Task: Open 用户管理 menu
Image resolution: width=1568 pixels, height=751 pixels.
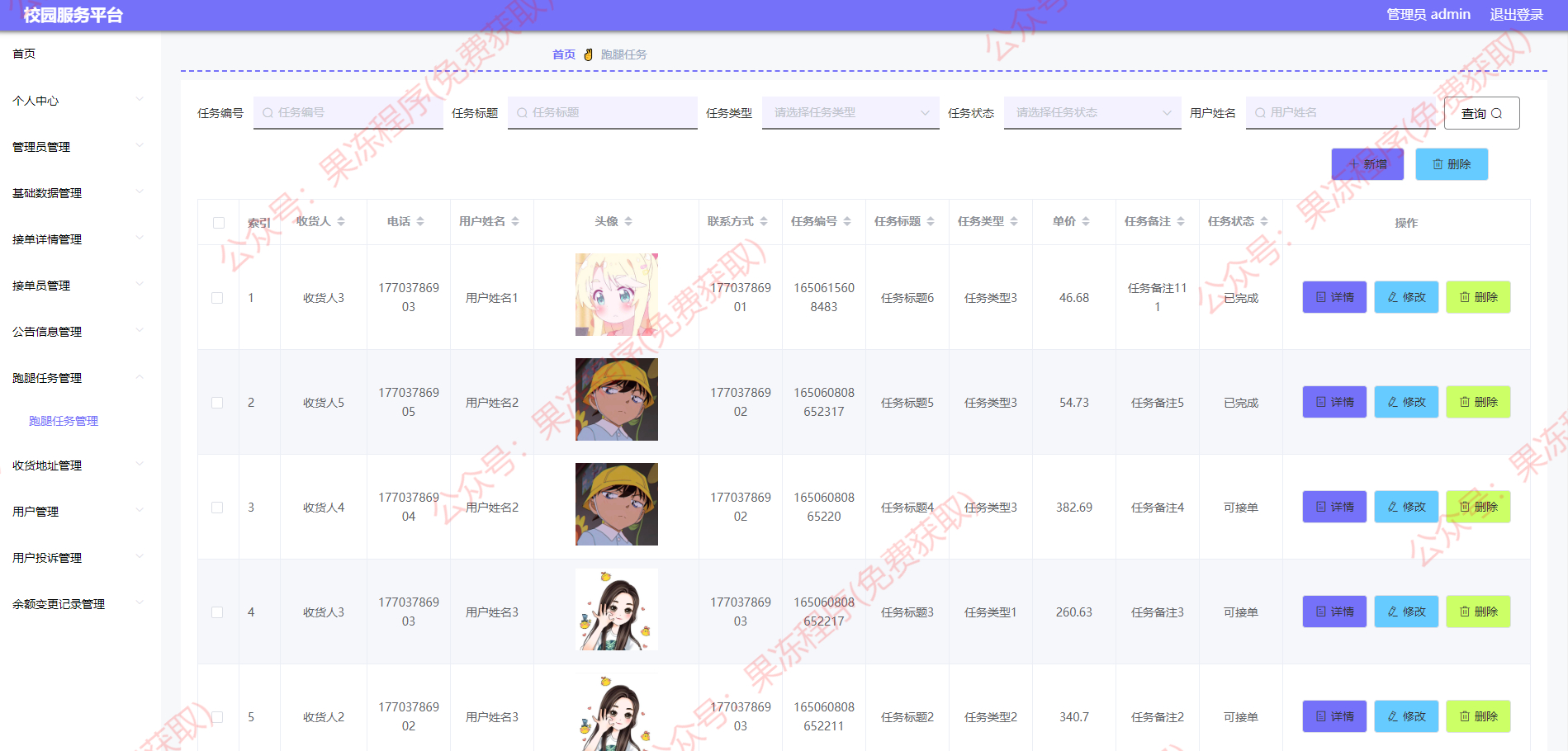Action: click(x=78, y=512)
